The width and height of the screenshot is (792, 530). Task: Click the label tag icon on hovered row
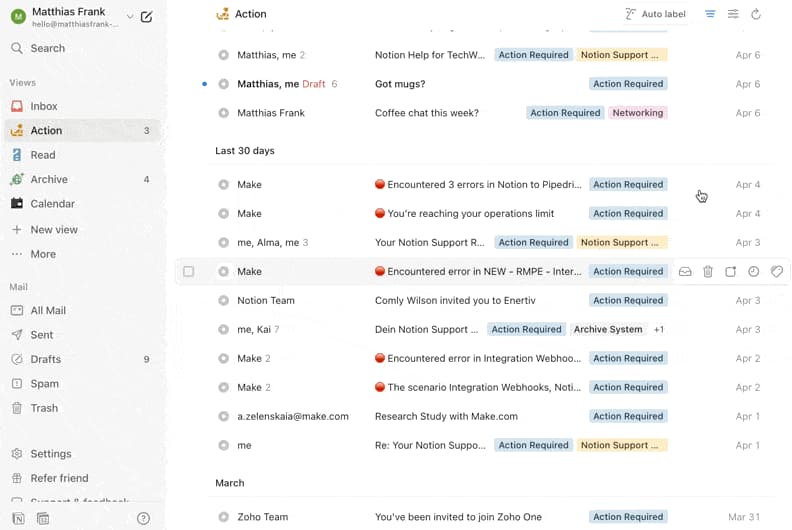[x=777, y=272]
